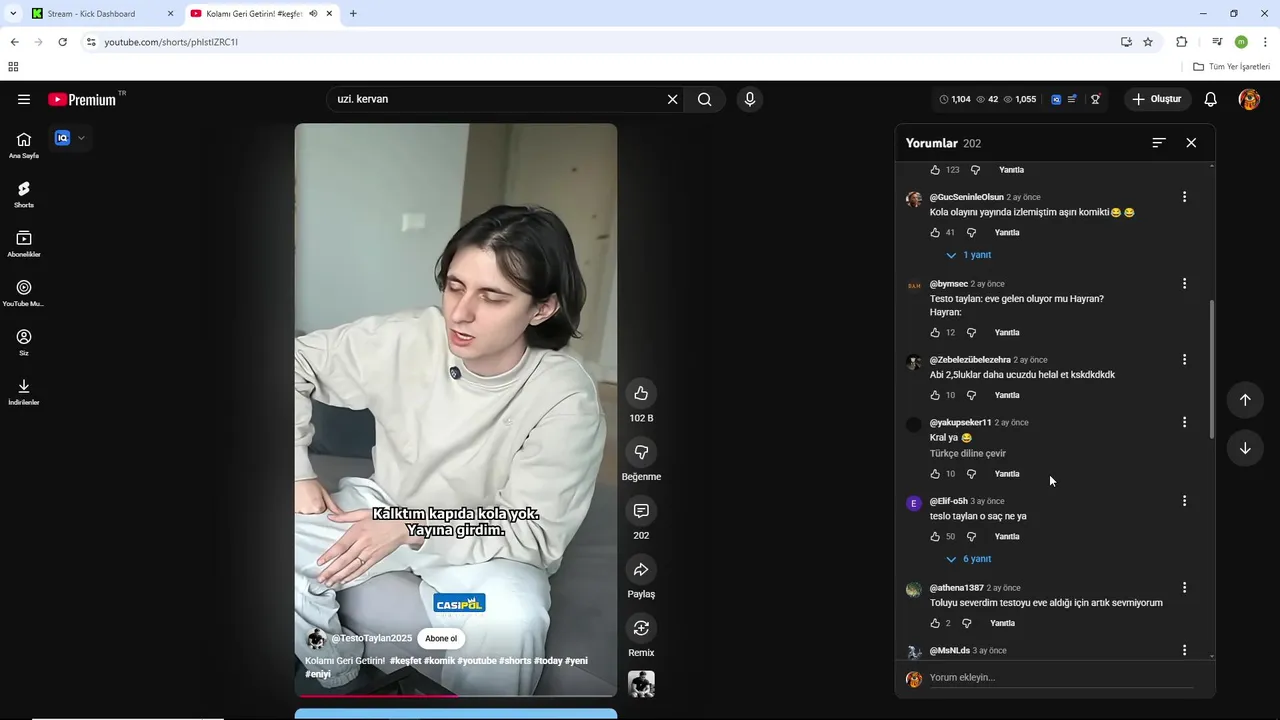Image resolution: width=1280 pixels, height=720 pixels.
Task: Clear the search box text
Action: 673,99
